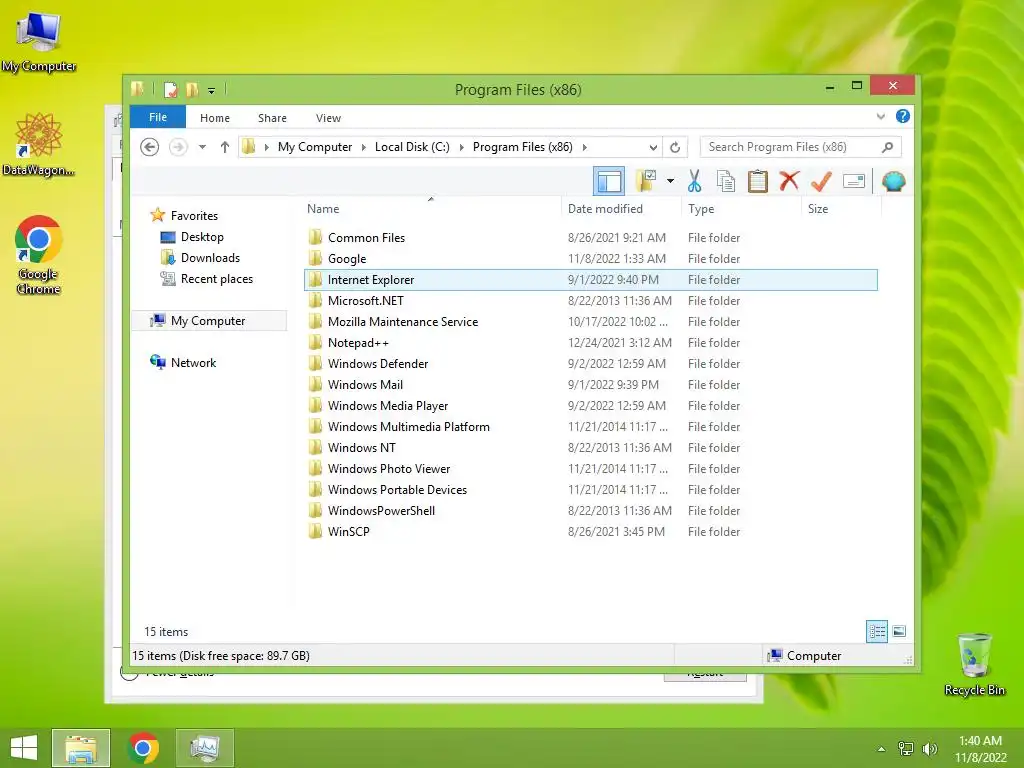Click the folder options icon in toolbar
1024x768 pixels.
click(x=645, y=181)
